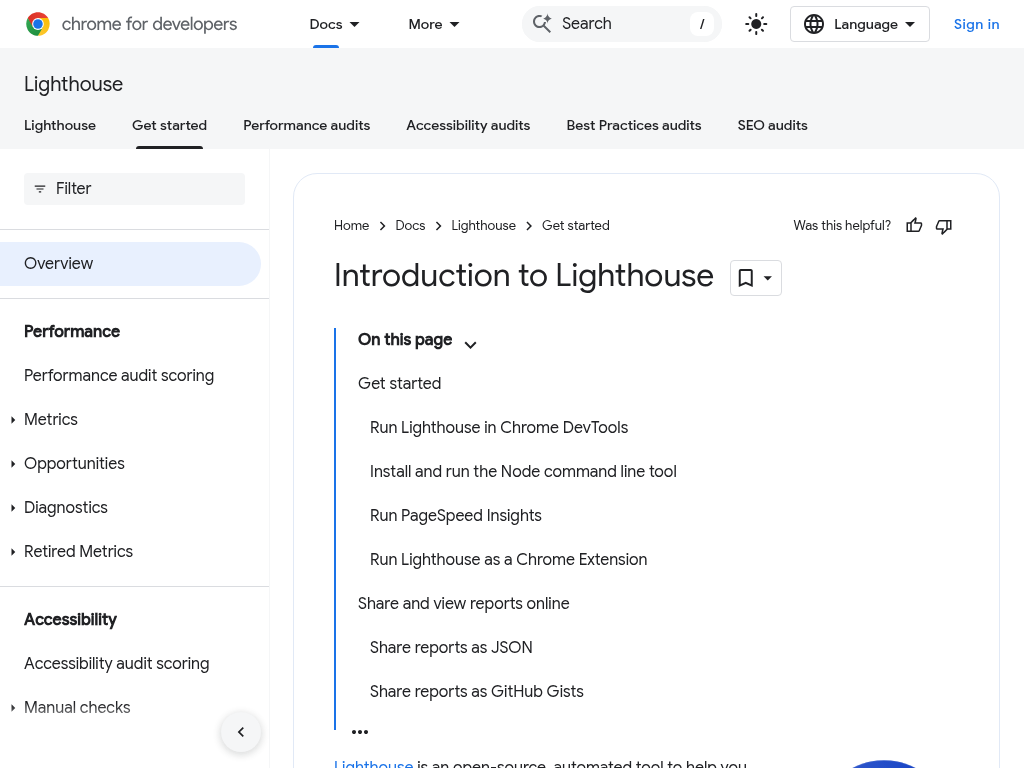Viewport: 1024px width, 768px height.
Task: Jump to Share and view reports online
Action: coord(464,603)
